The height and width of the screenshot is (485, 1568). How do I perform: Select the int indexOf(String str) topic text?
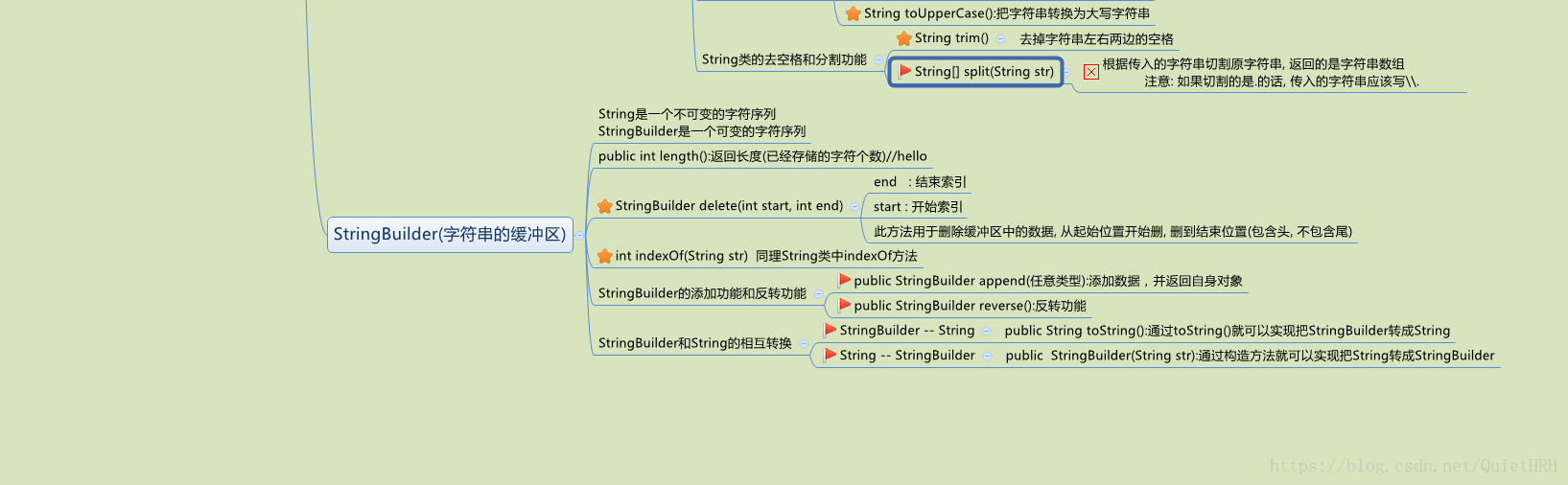(766, 256)
